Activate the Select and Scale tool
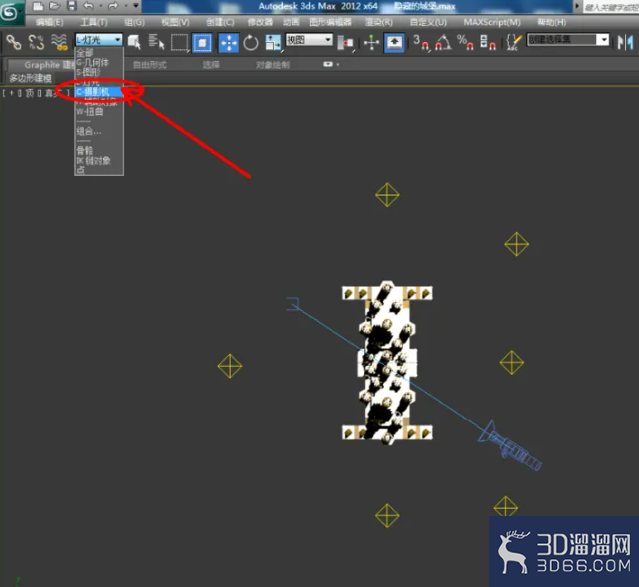The height and width of the screenshot is (587, 639). tap(273, 43)
